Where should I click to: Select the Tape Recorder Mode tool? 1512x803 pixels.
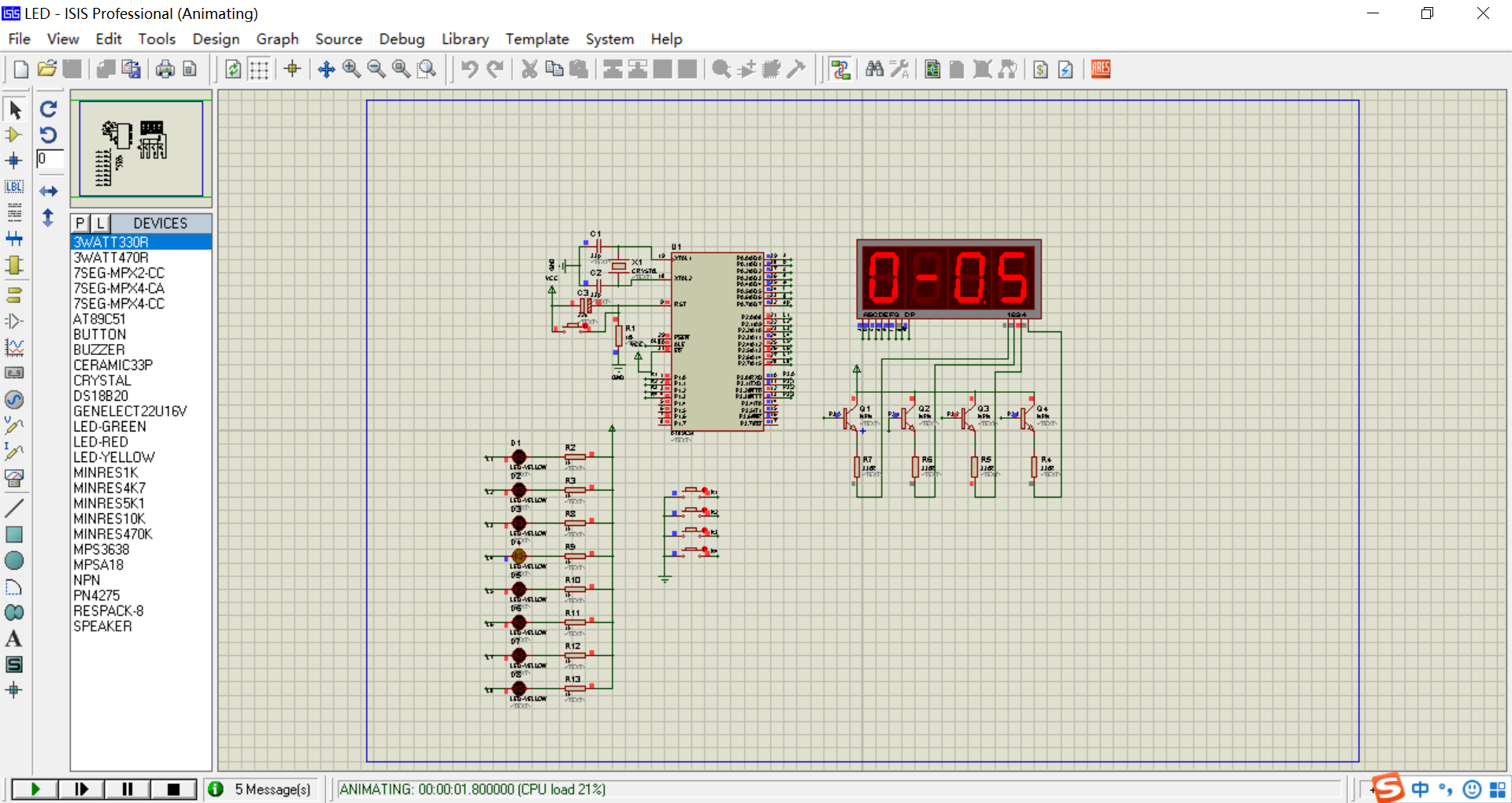[x=14, y=373]
